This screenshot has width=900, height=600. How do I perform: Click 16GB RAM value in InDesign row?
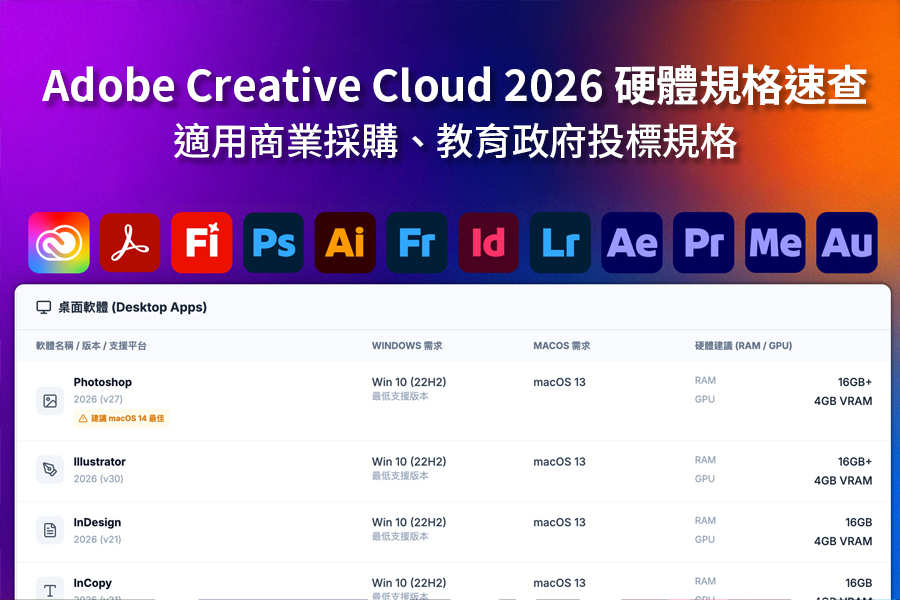click(859, 522)
